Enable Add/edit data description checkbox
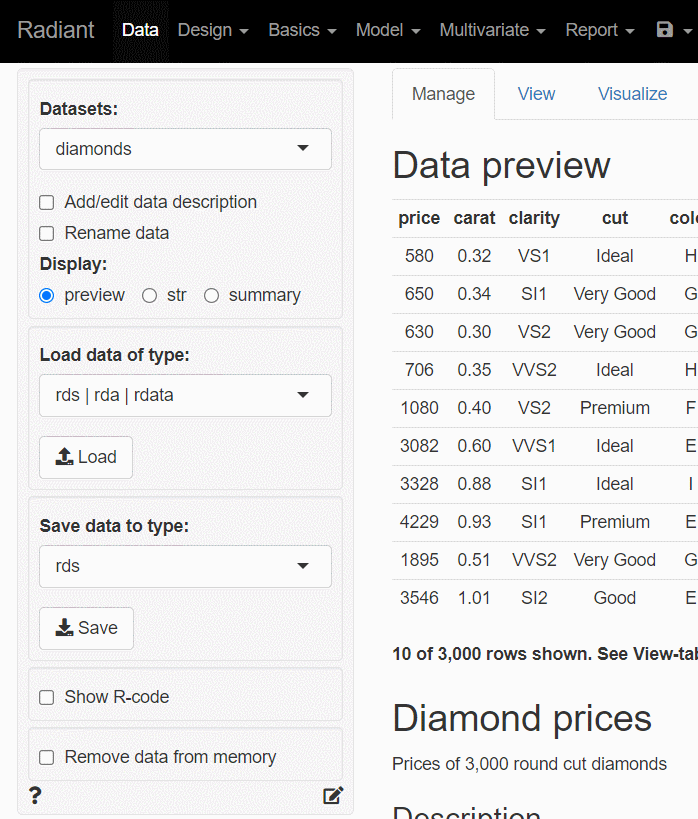Viewport: 698px width, 819px height. (47, 202)
